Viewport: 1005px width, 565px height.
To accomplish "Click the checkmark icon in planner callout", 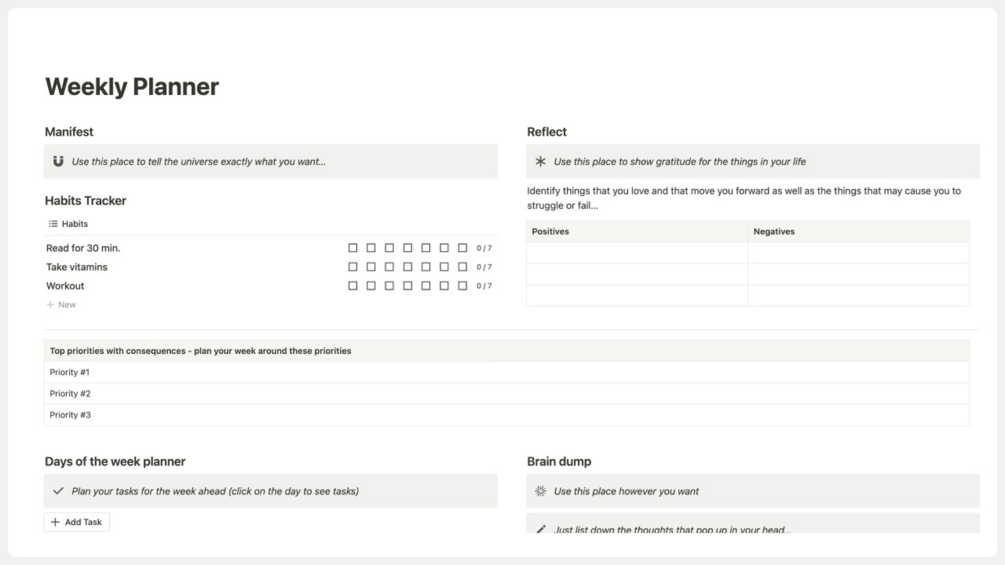I will coord(58,491).
